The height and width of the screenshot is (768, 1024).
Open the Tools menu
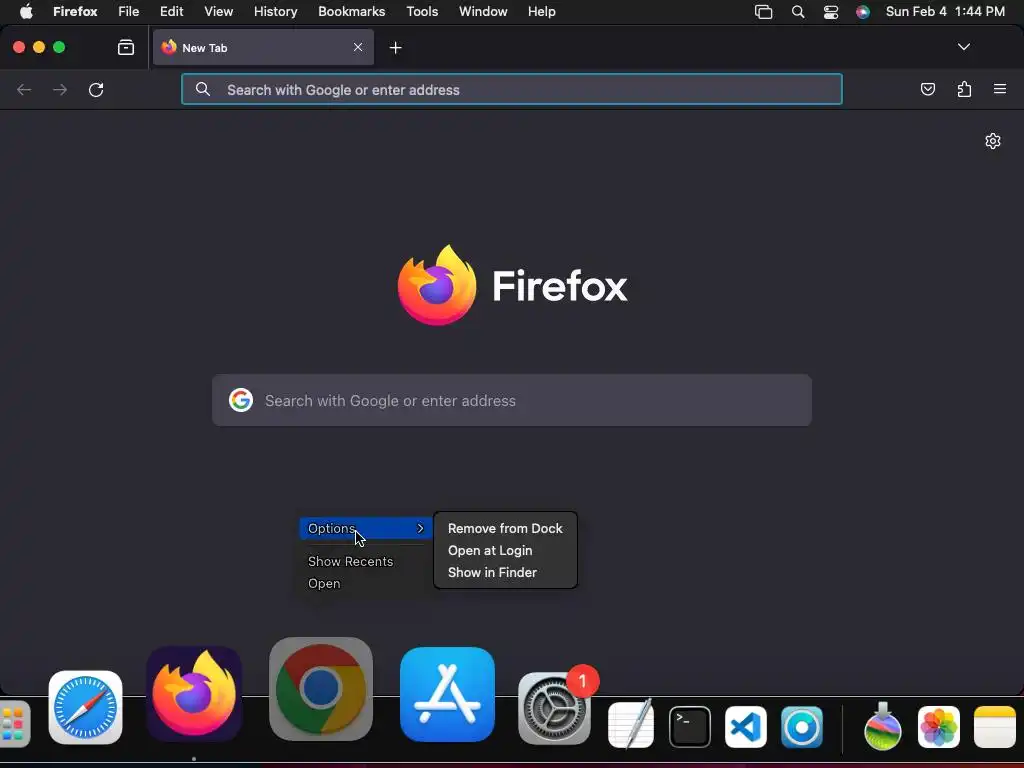[422, 12]
